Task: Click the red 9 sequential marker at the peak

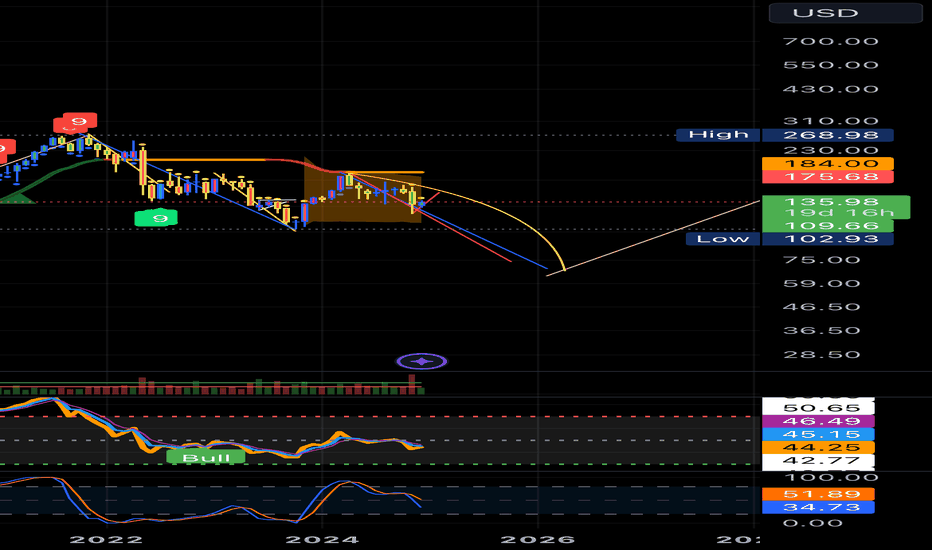Action: click(80, 121)
